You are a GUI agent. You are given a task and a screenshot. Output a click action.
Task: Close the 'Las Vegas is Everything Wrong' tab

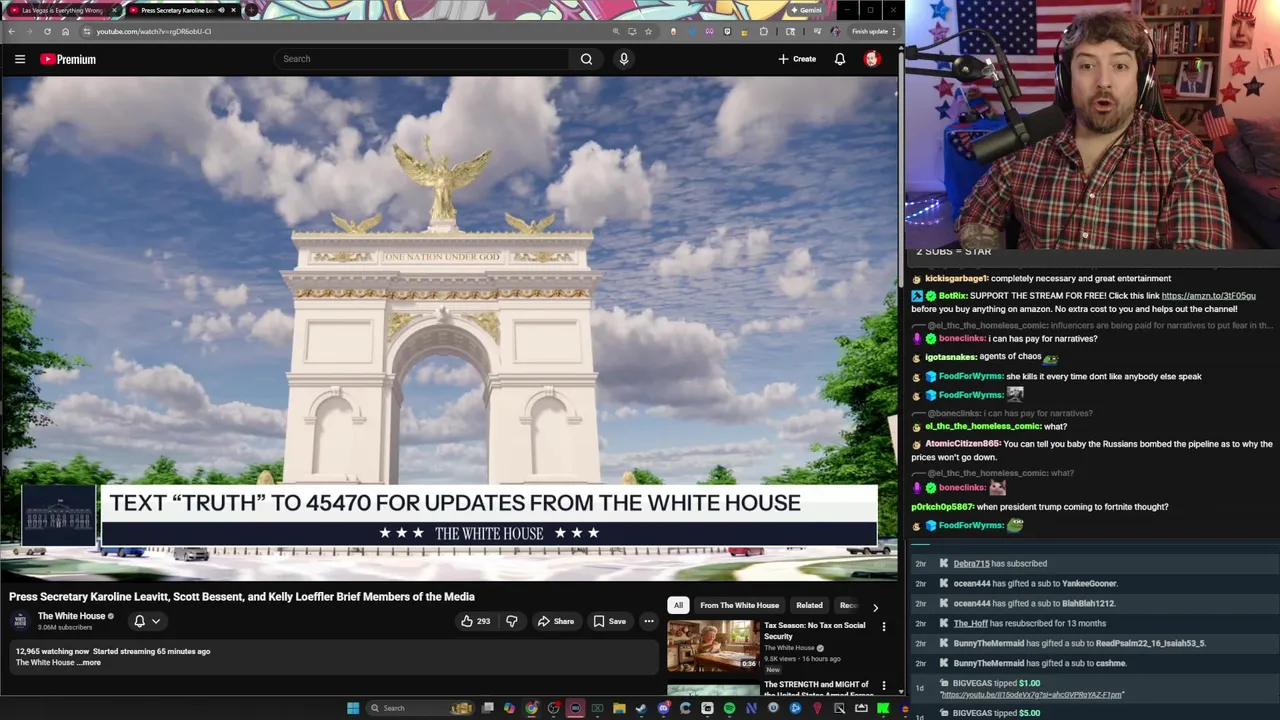114,10
